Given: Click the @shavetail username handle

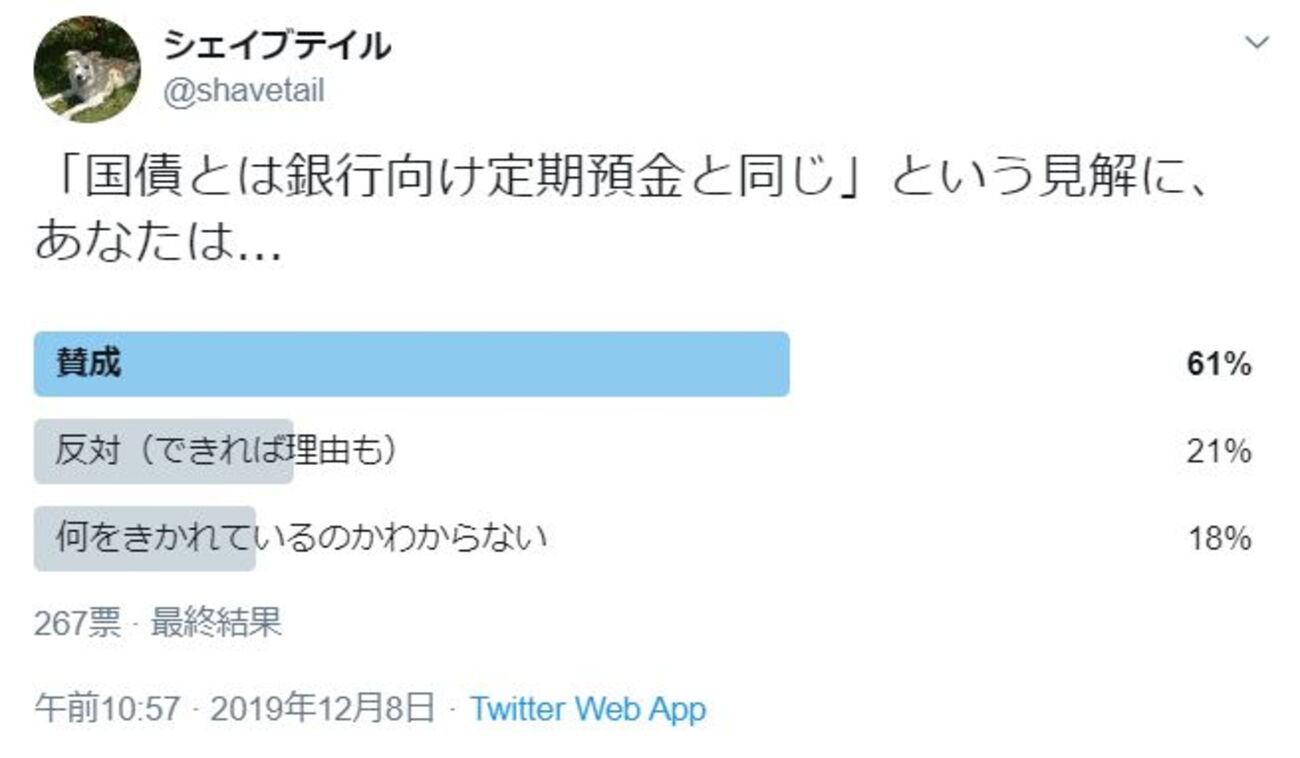Looking at the screenshot, I should (x=243, y=92).
